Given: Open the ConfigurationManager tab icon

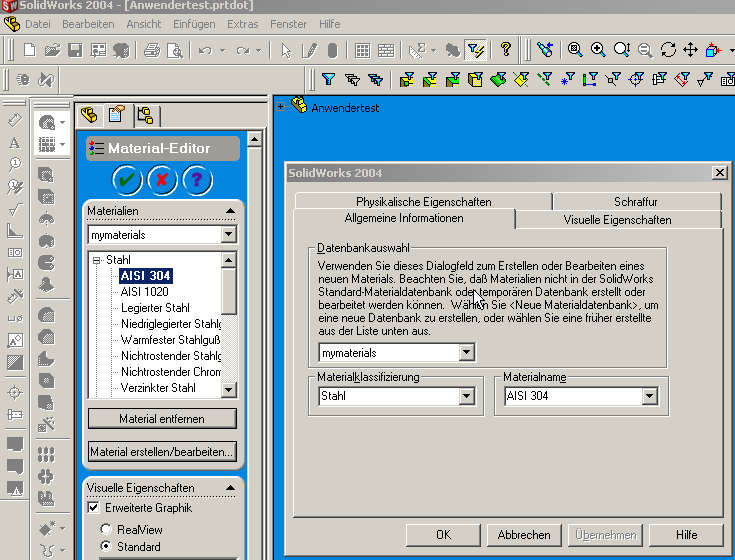Looking at the screenshot, I should coord(146,115).
